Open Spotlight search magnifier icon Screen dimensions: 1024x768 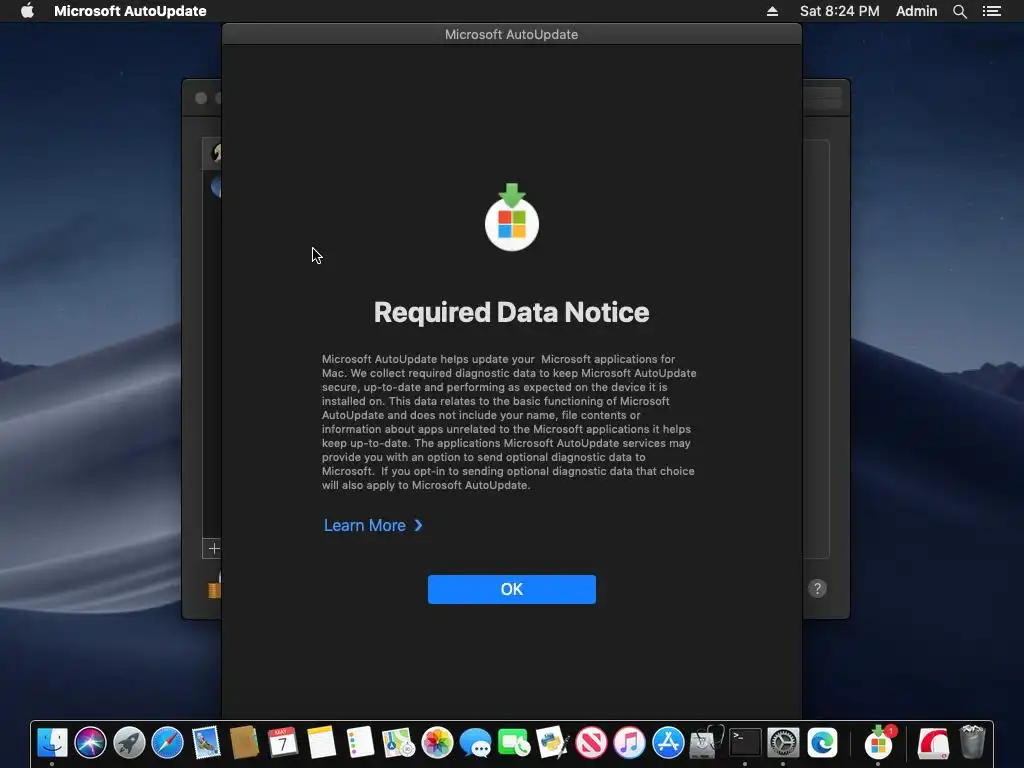click(x=959, y=11)
